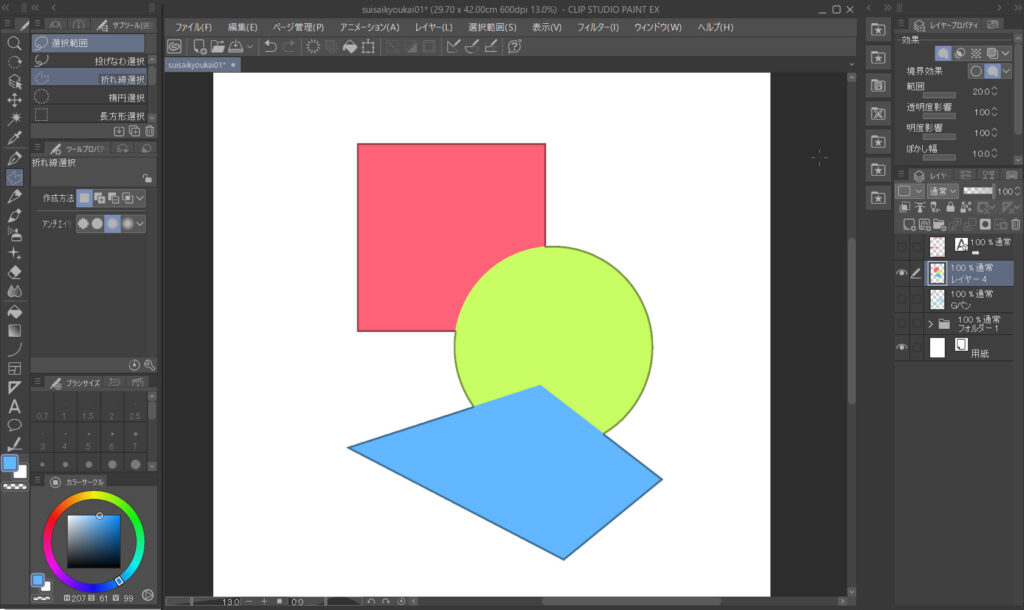Click the Open file folder icon
This screenshot has width=1024, height=610.
pyautogui.click(x=217, y=46)
